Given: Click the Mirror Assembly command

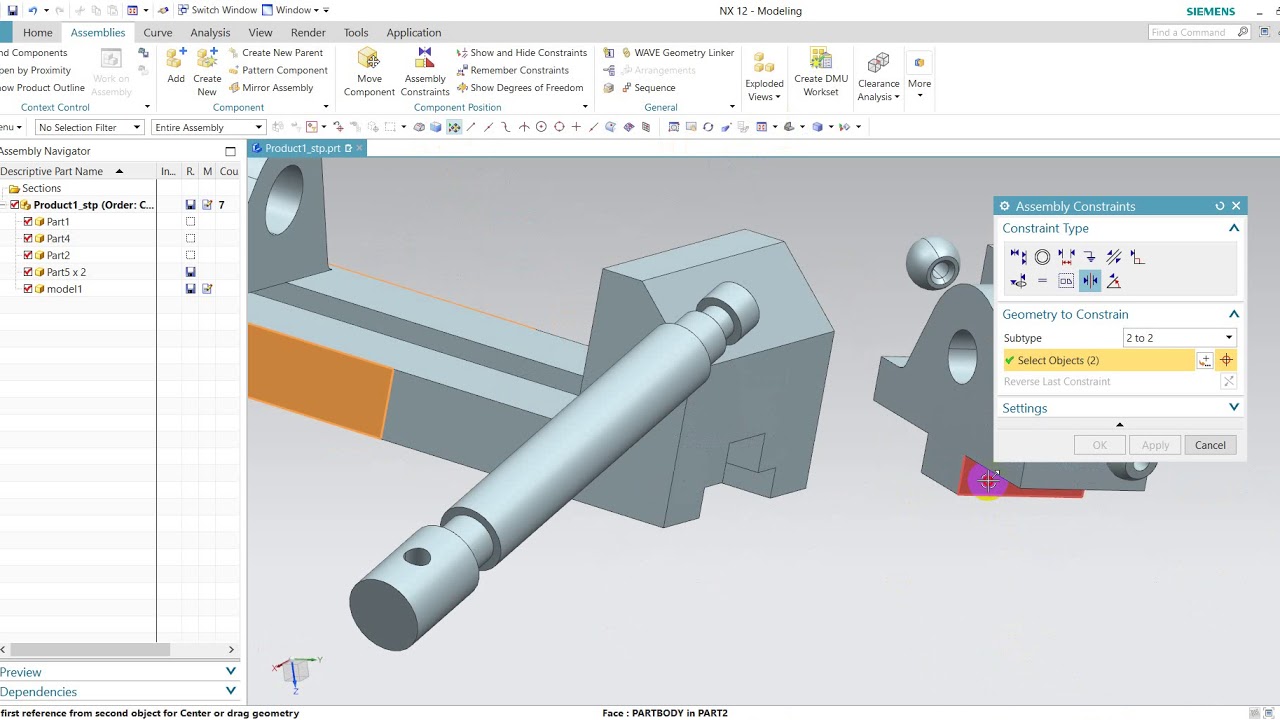Looking at the screenshot, I should tap(270, 88).
